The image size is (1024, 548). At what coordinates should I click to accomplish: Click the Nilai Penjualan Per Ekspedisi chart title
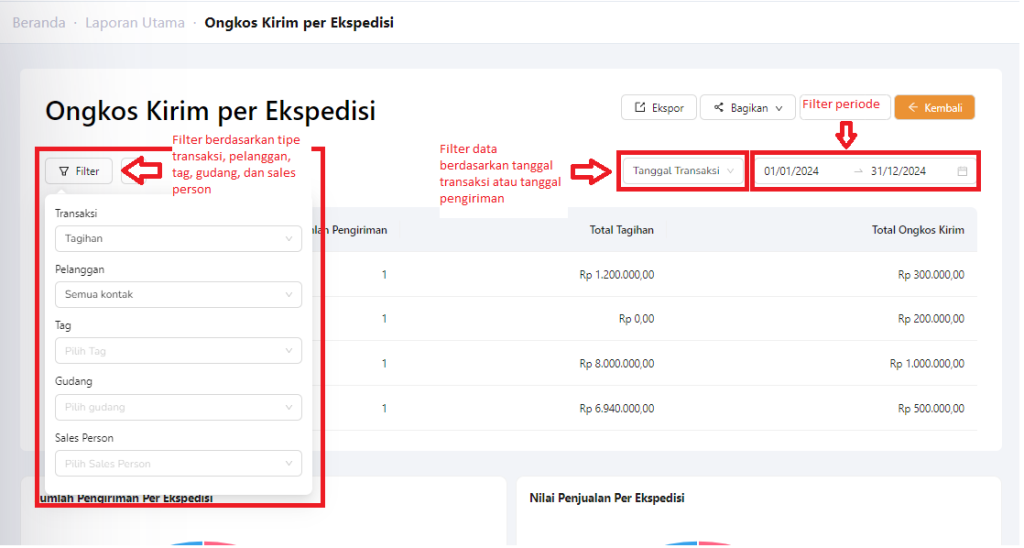[609, 500]
